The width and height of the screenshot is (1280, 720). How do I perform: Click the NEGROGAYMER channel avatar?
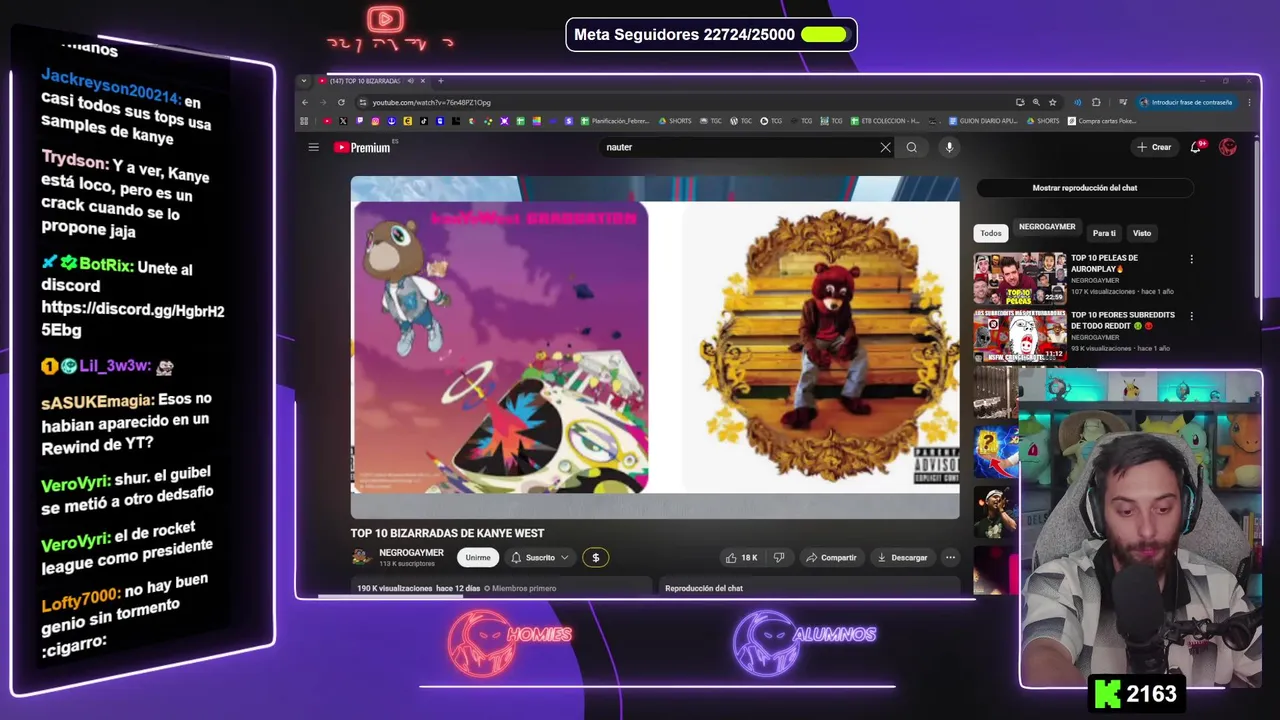tap(361, 557)
